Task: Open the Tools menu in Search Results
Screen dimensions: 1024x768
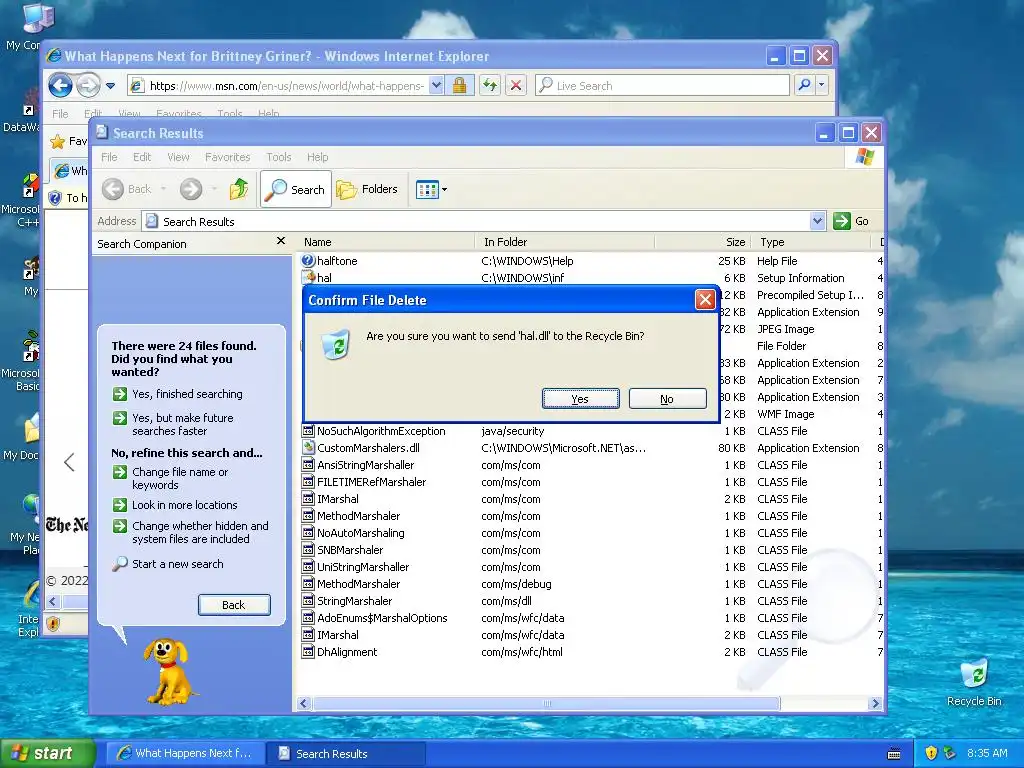Action: [279, 157]
